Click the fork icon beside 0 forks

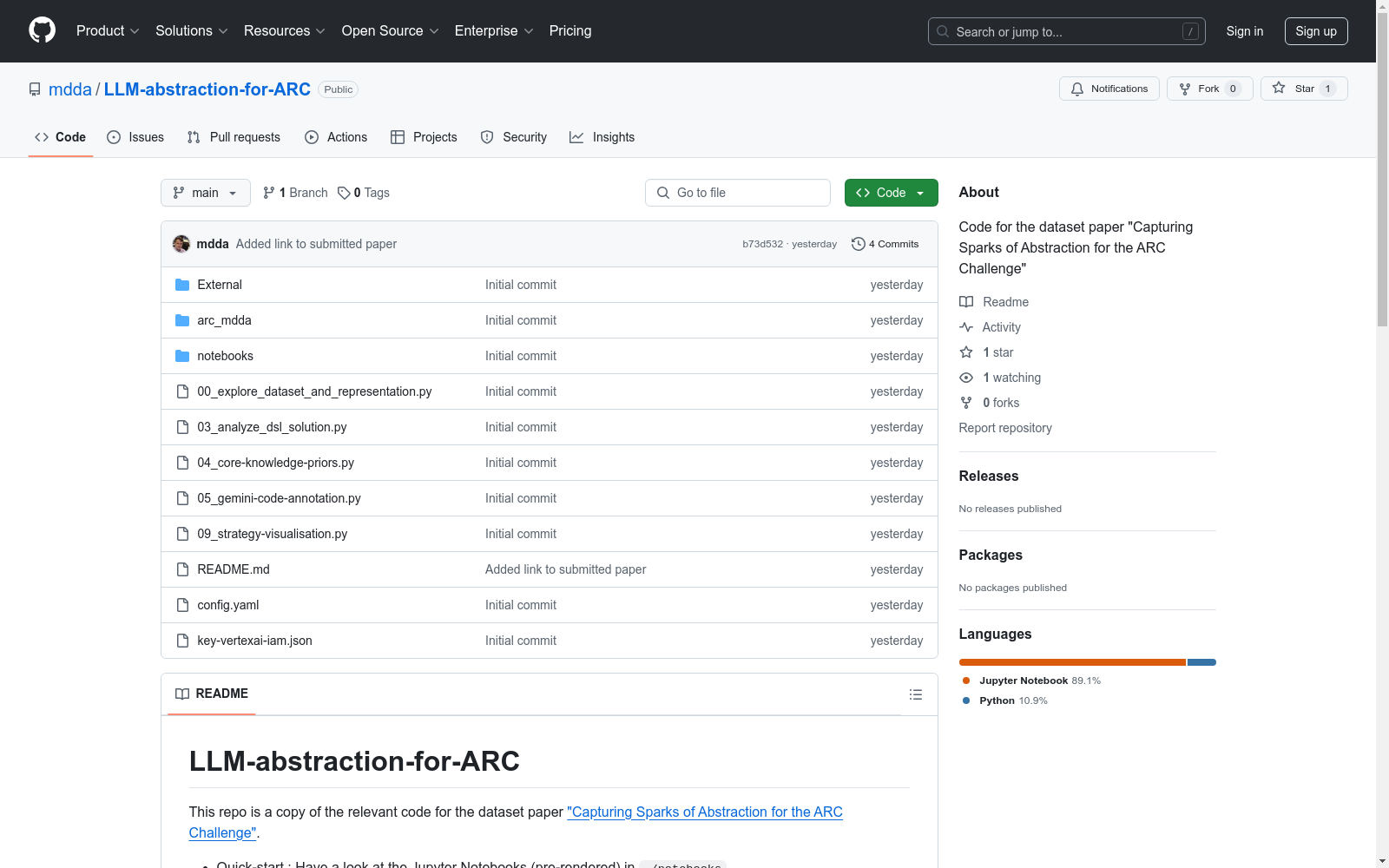[x=966, y=403]
